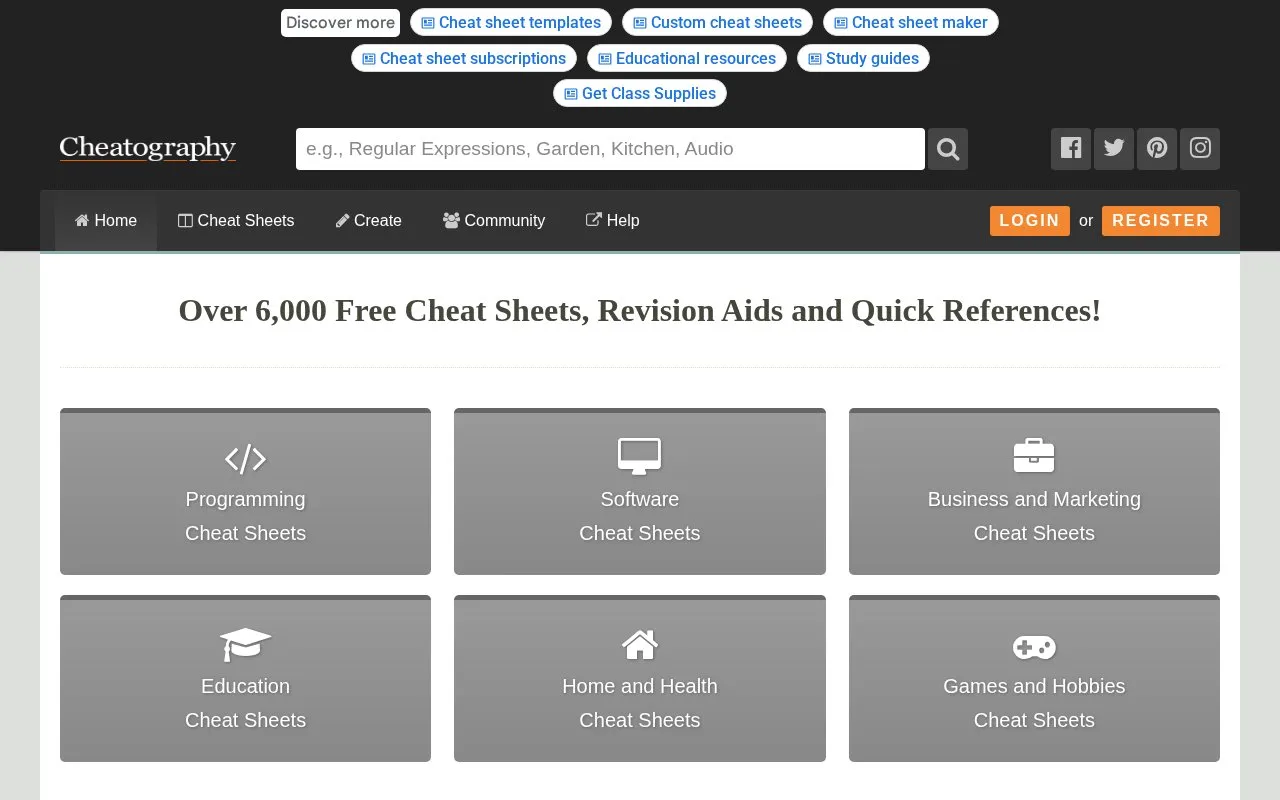The height and width of the screenshot is (800, 1280).
Task: Open Cheat sheet subscriptions link
Action: tap(464, 58)
